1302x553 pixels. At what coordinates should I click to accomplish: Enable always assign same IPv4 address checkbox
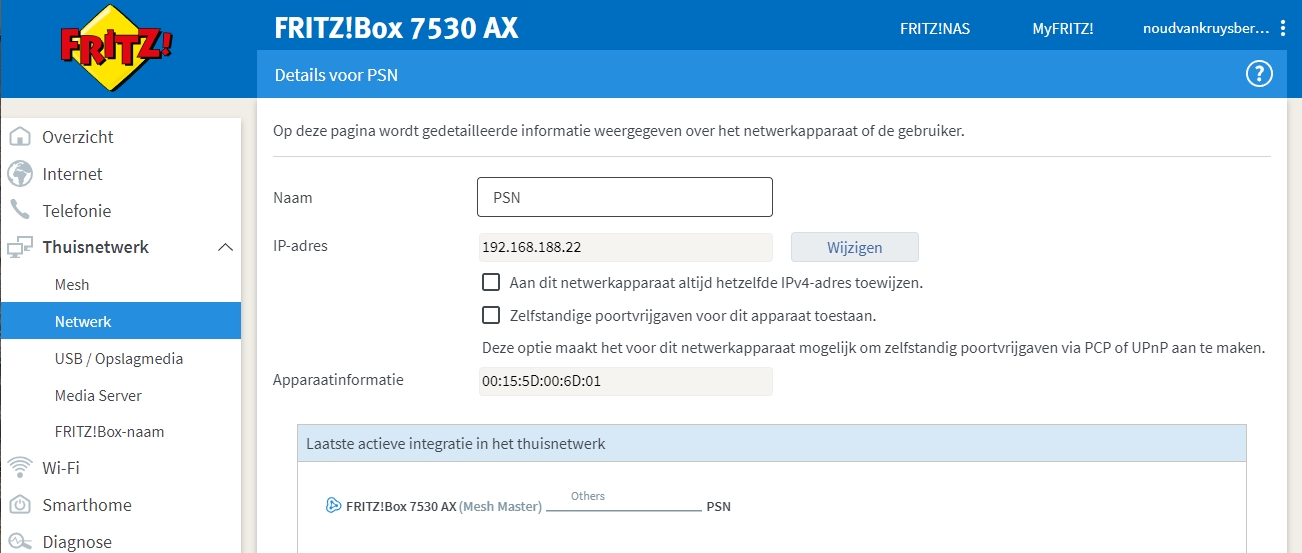[491, 282]
